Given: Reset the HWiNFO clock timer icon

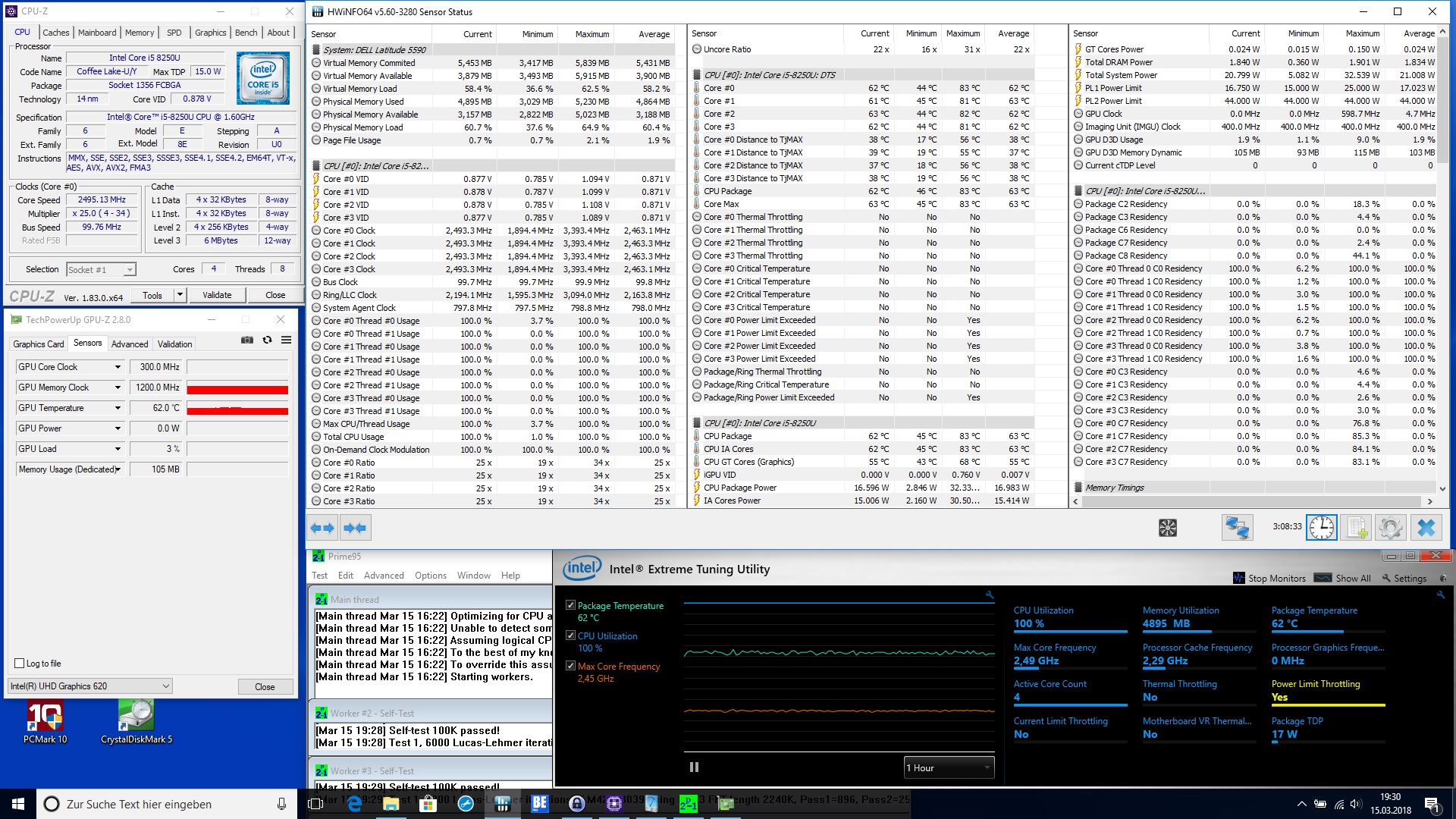Looking at the screenshot, I should coord(1322,528).
